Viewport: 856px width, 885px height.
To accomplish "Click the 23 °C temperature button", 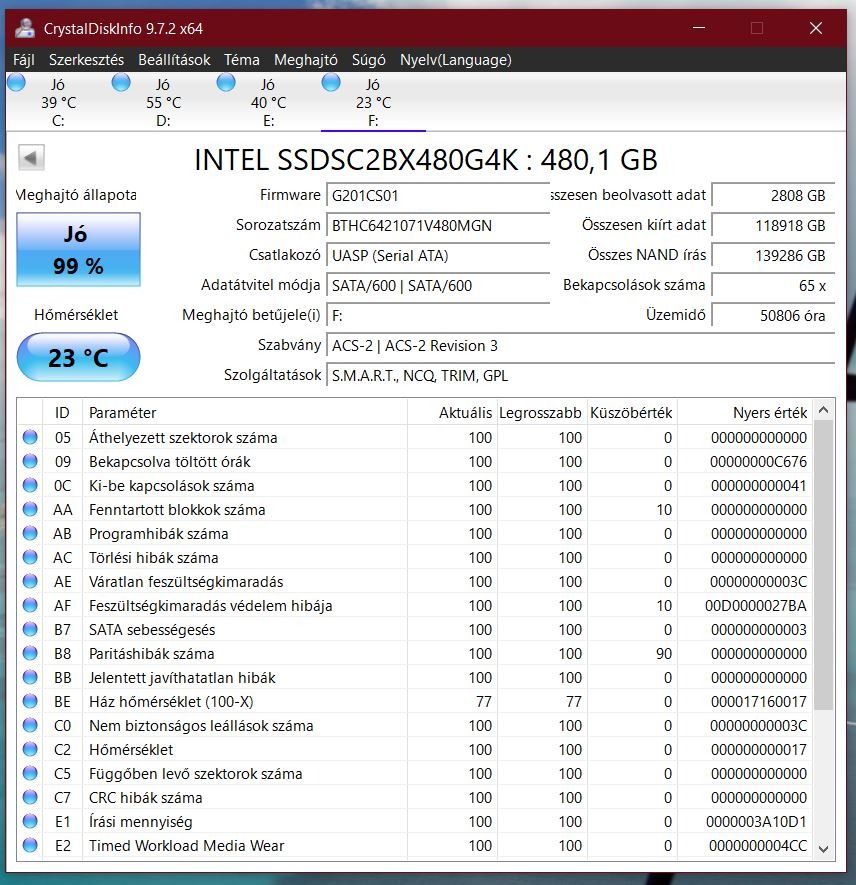I will 78,357.
